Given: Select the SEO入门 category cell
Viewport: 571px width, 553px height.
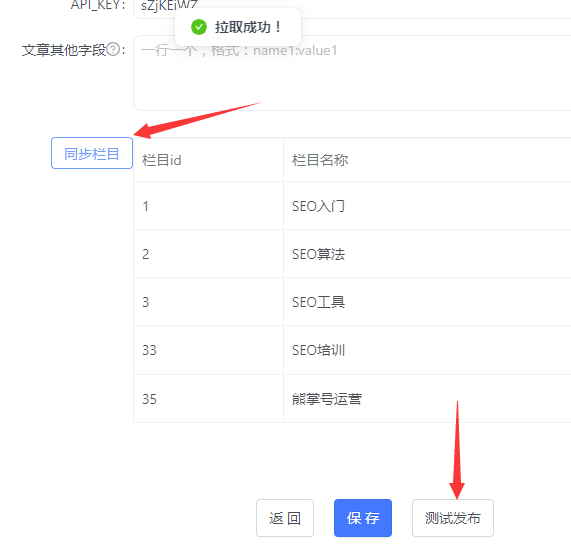Looking at the screenshot, I should coord(427,206).
